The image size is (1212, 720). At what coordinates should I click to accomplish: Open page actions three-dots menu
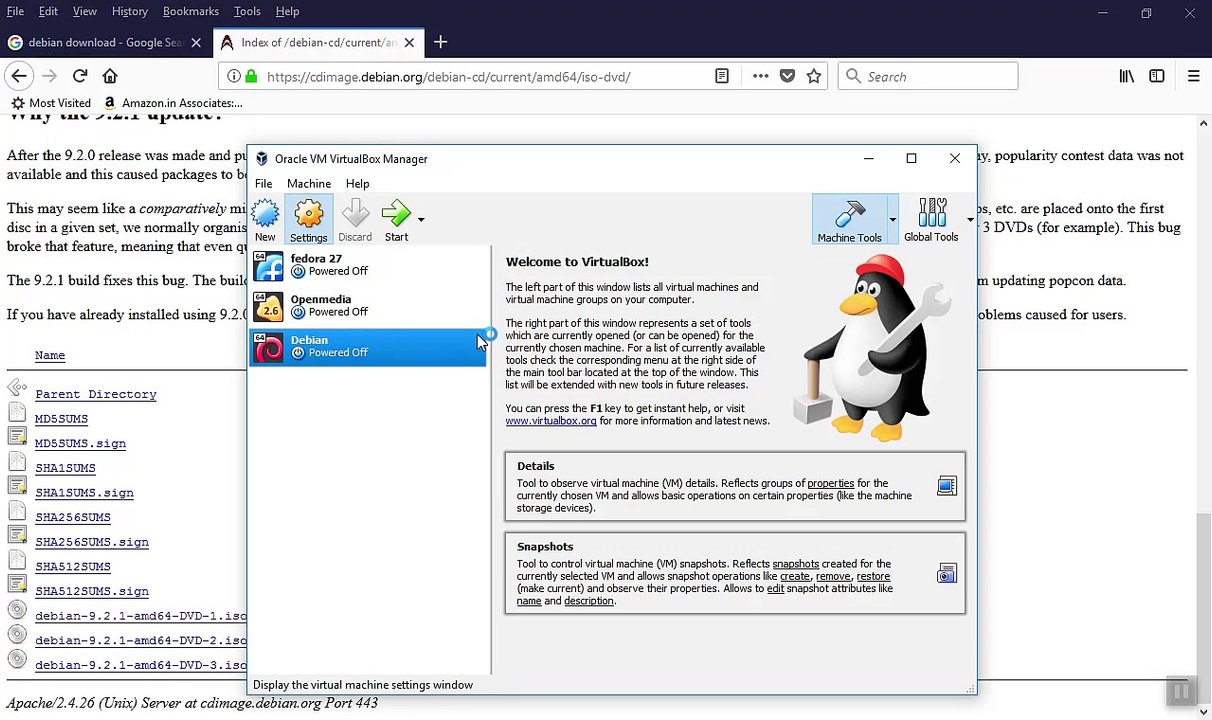761,76
